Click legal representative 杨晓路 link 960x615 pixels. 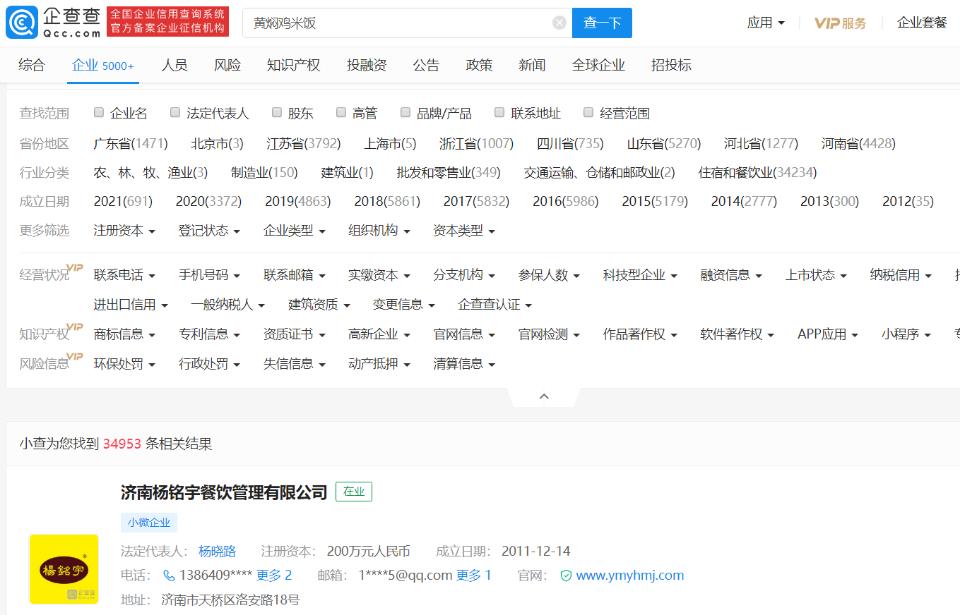(217, 551)
